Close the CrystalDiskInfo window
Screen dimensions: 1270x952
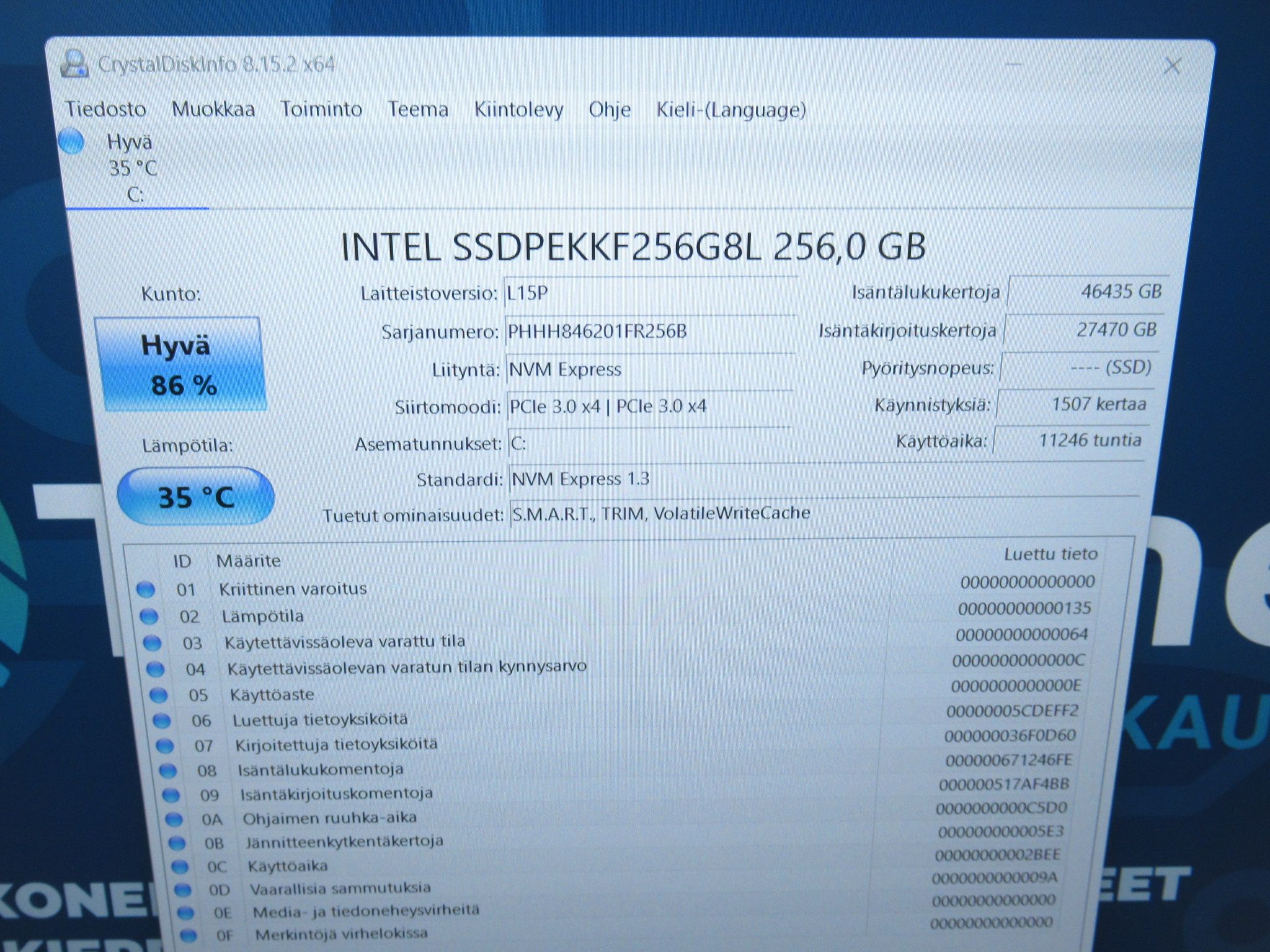[x=1172, y=66]
